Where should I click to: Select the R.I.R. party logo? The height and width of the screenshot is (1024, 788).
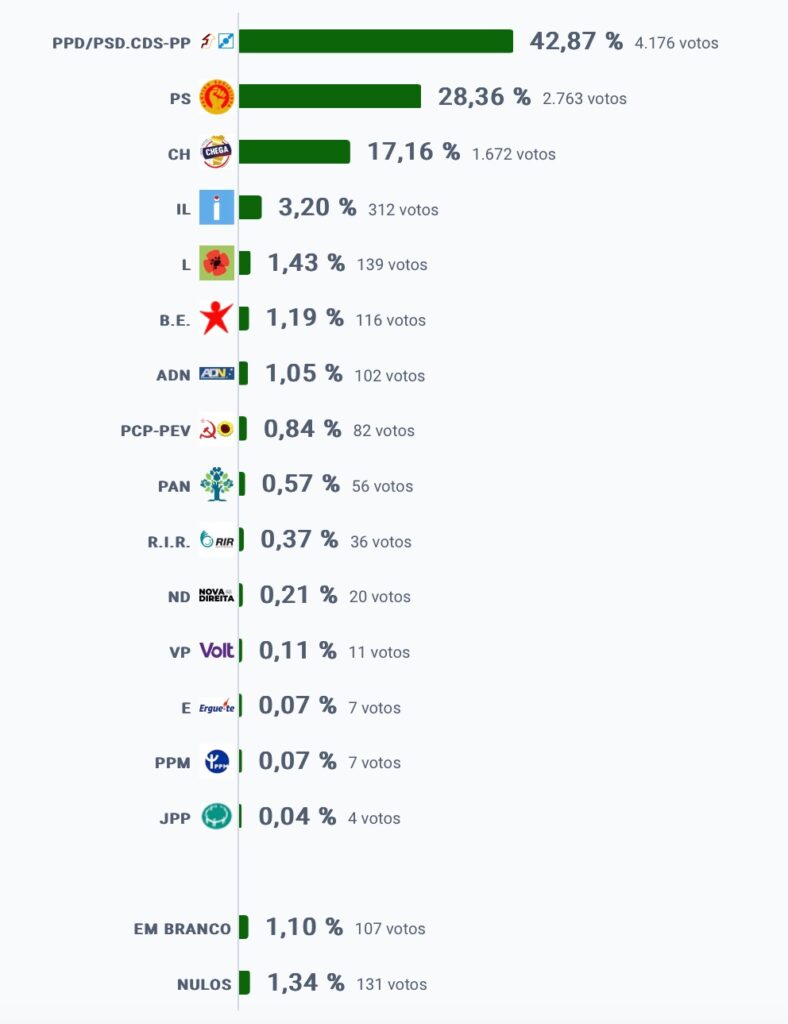(217, 539)
